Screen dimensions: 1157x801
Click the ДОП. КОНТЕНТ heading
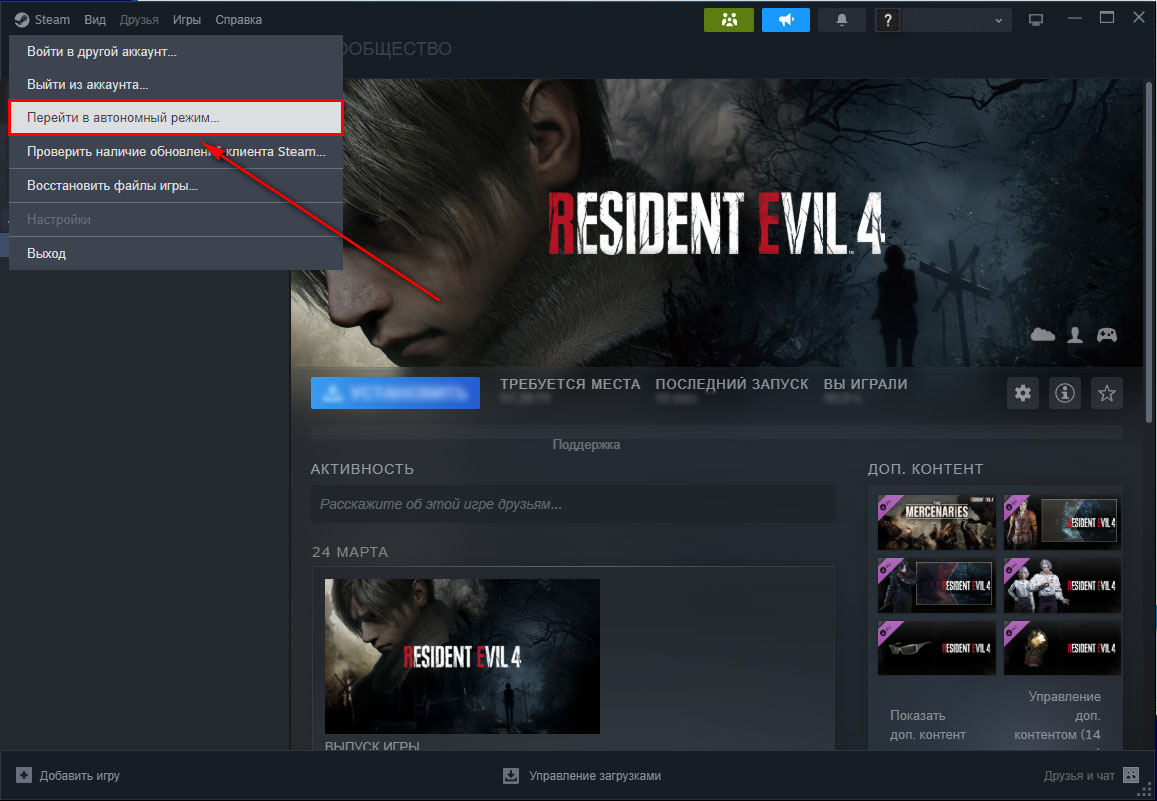click(x=925, y=469)
